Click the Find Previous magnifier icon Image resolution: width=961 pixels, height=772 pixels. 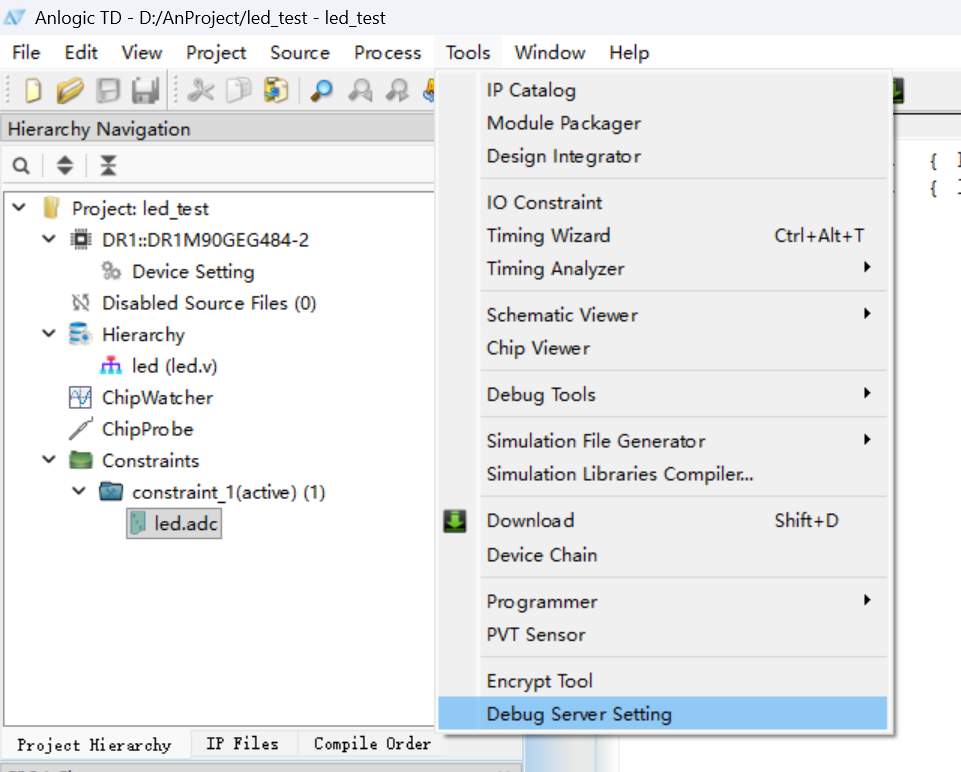(360, 90)
